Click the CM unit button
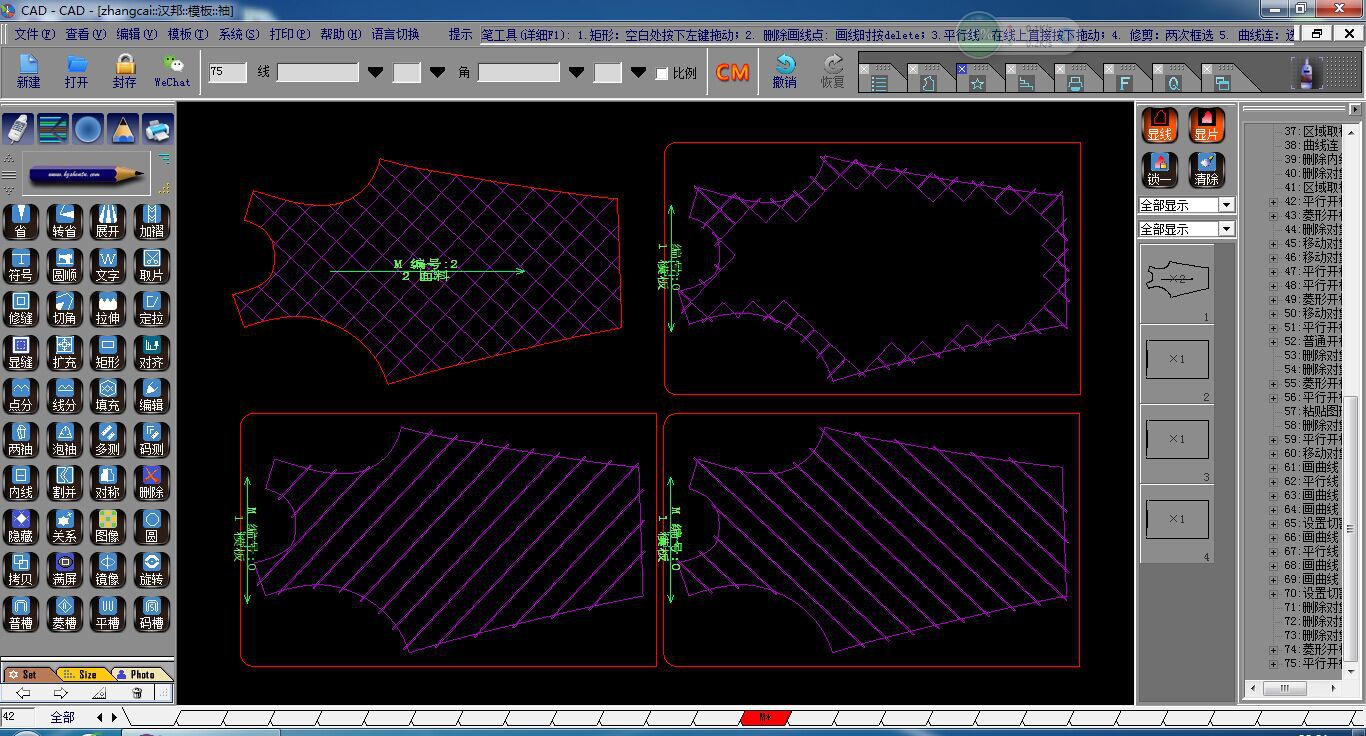Image resolution: width=1366 pixels, height=736 pixels. click(x=733, y=72)
